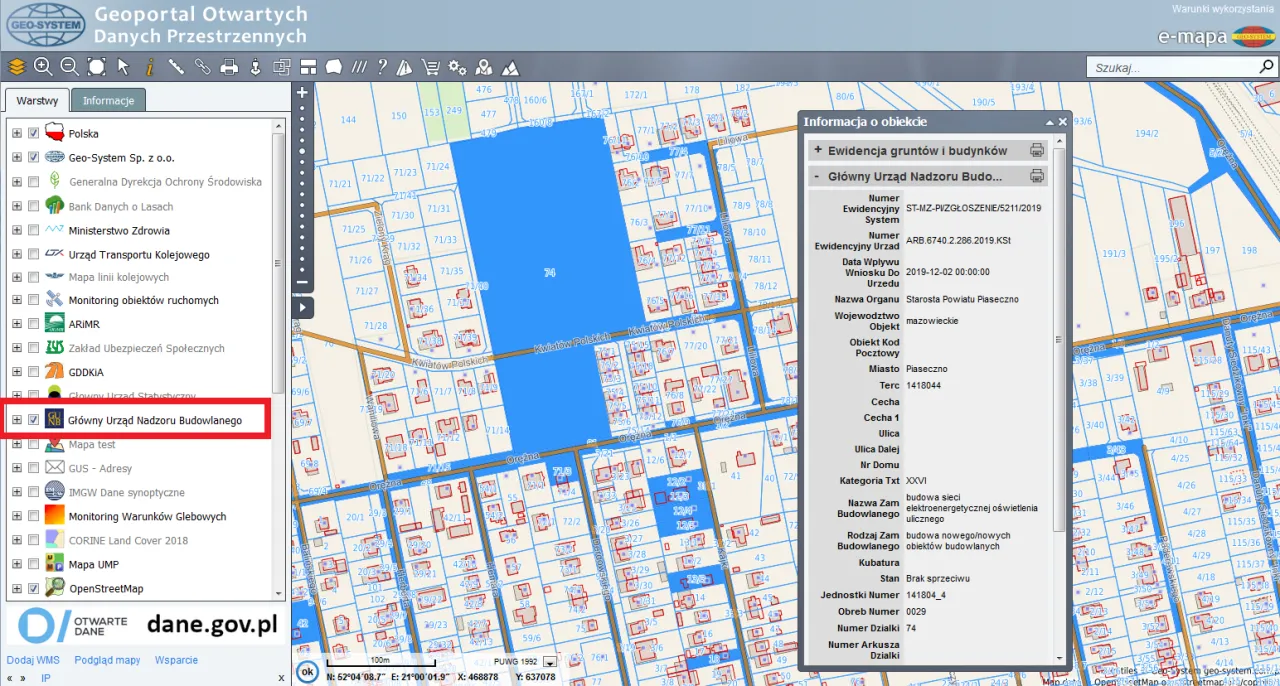The height and width of the screenshot is (686, 1280).
Task: Open the Podgląd mapy link
Action: point(107,660)
